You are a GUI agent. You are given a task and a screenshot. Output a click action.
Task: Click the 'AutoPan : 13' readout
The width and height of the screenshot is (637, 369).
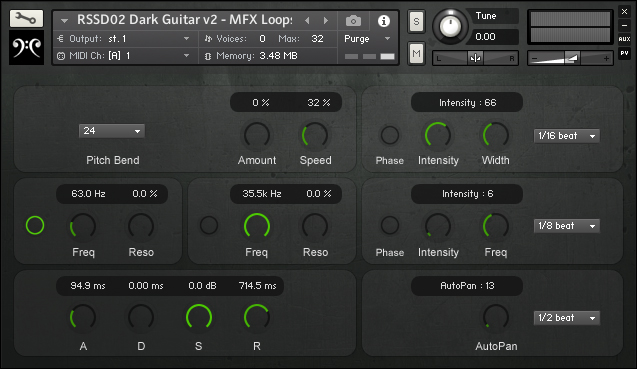click(x=467, y=286)
